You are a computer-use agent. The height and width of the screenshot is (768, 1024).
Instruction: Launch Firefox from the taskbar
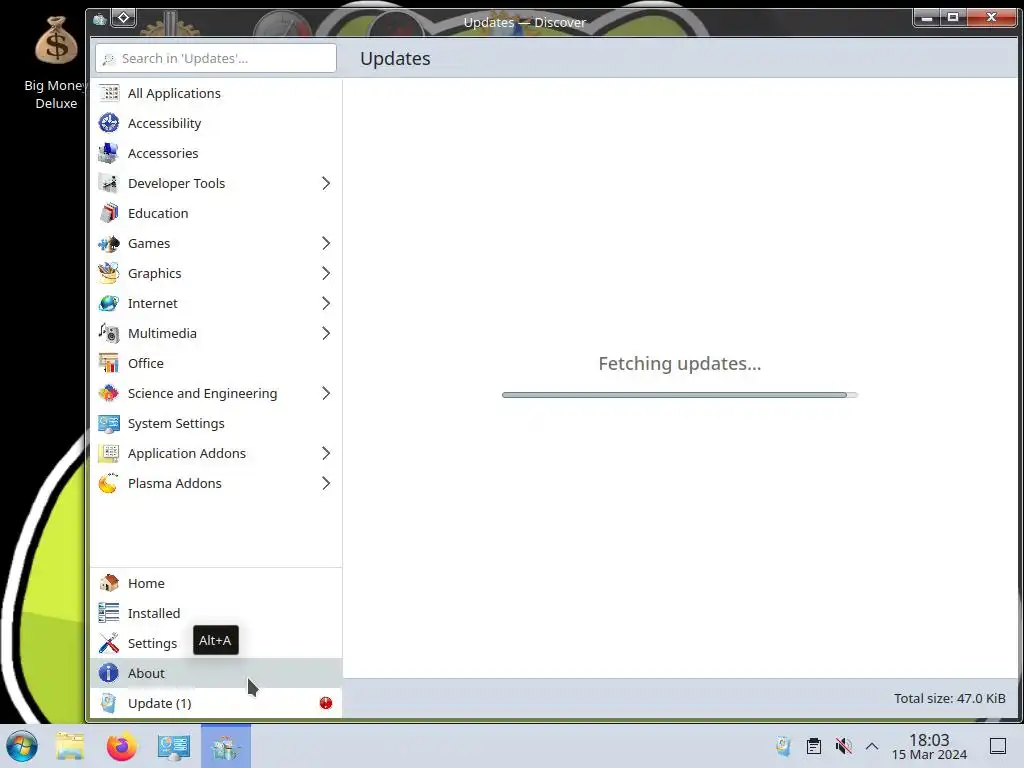pyautogui.click(x=121, y=746)
